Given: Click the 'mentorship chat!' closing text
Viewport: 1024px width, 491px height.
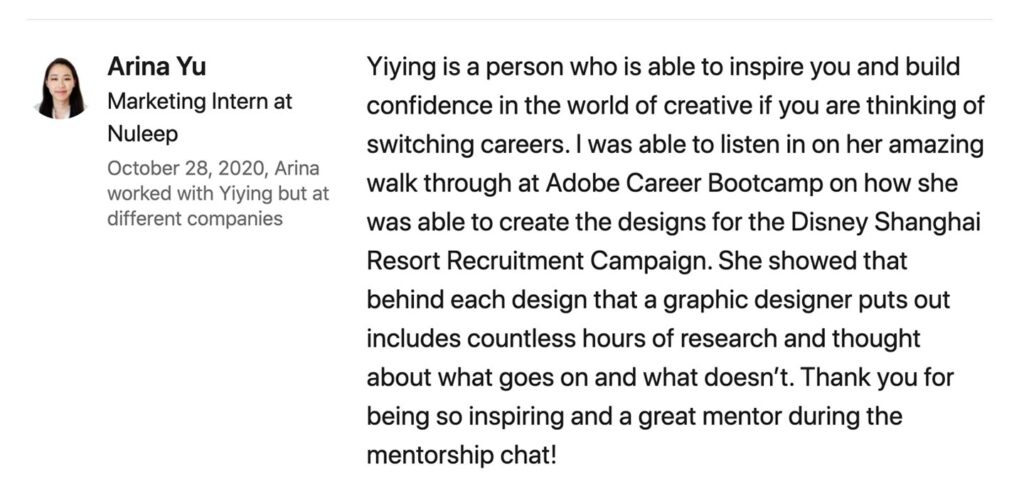Looking at the screenshot, I should click(461, 455).
